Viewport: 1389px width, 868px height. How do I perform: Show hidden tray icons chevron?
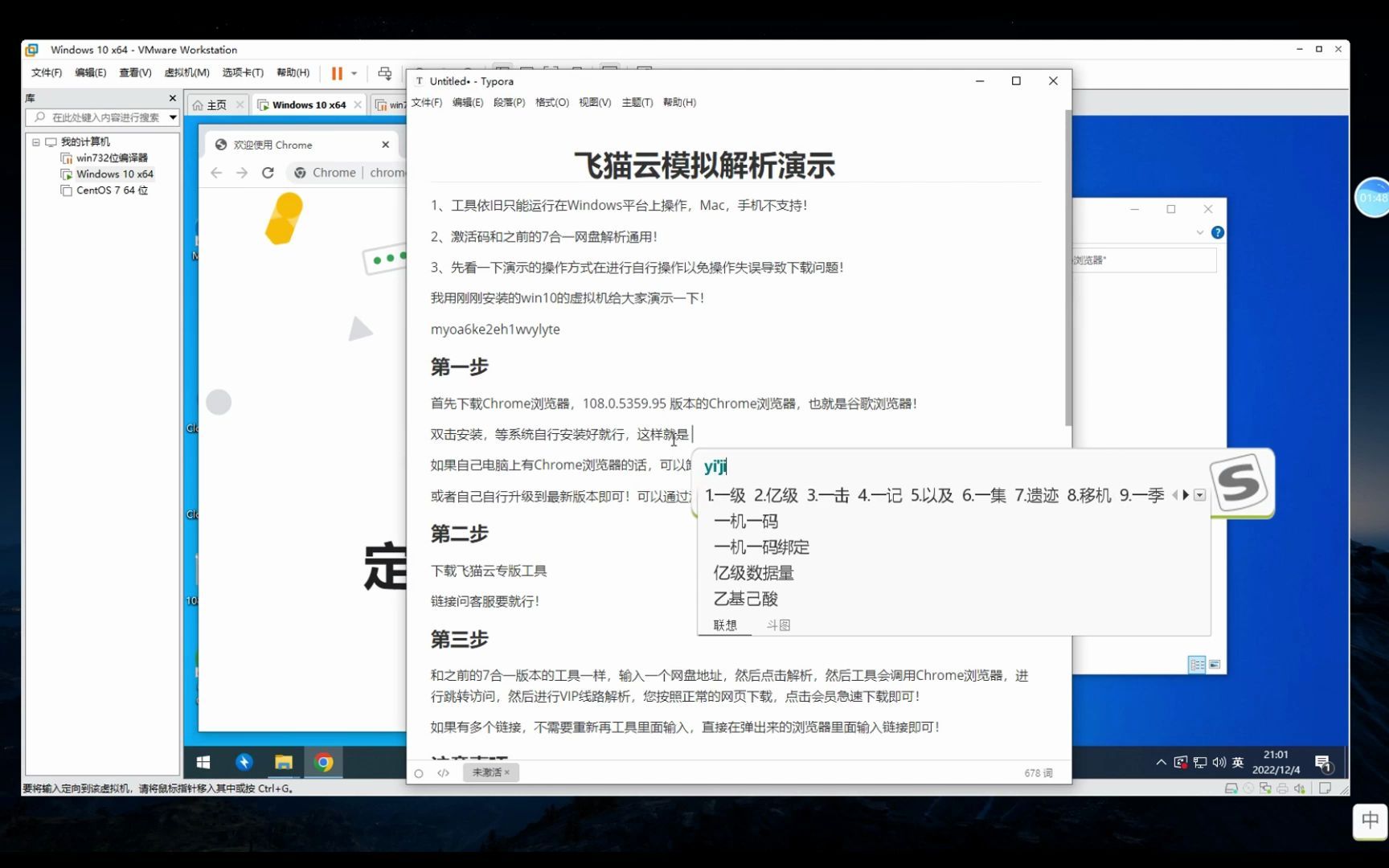[1161, 762]
